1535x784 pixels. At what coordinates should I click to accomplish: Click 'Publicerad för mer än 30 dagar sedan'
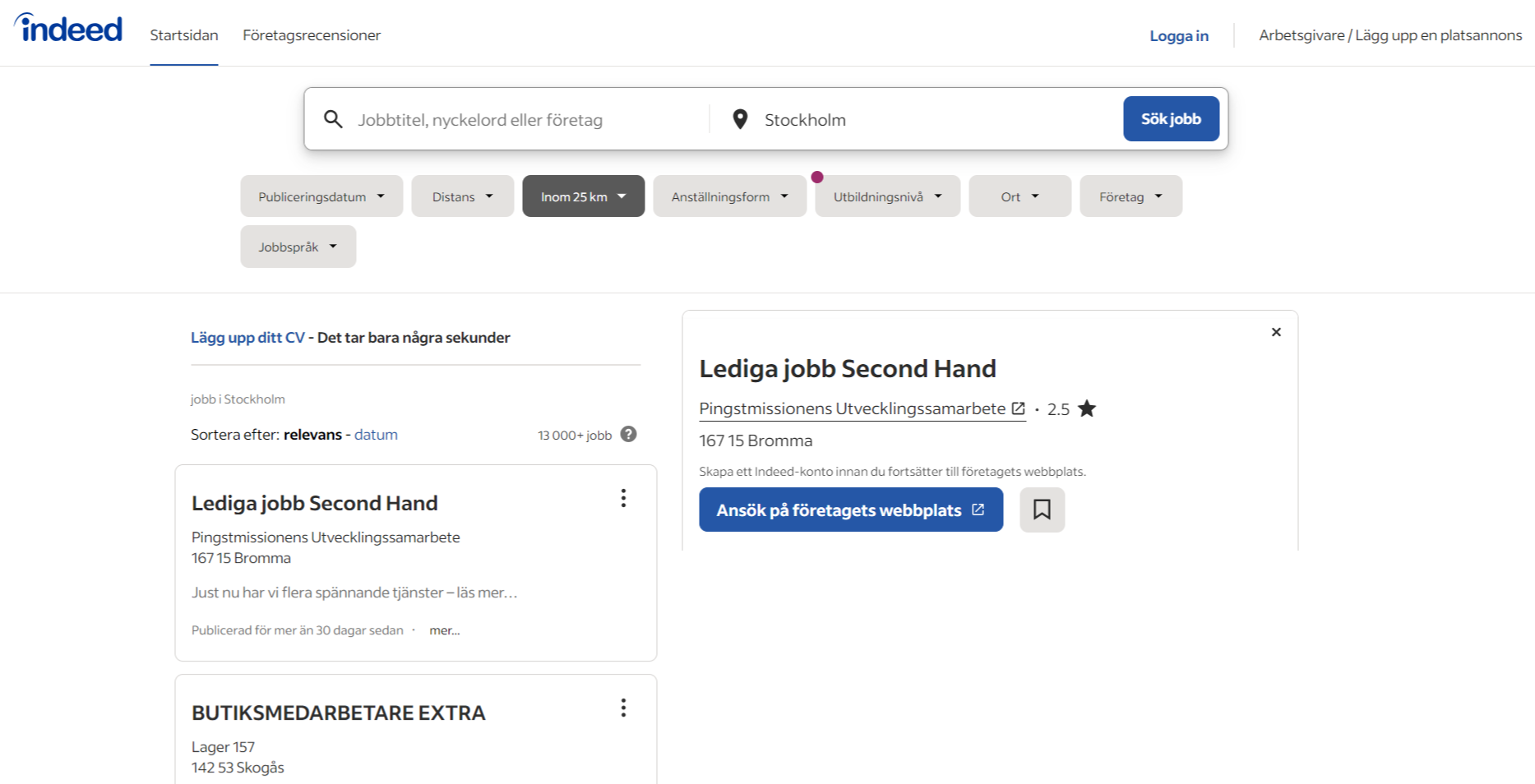[x=298, y=630]
